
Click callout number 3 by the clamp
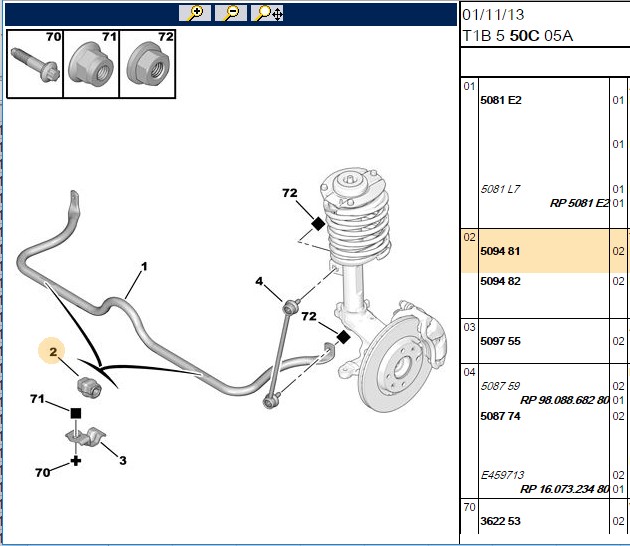pos(123,460)
